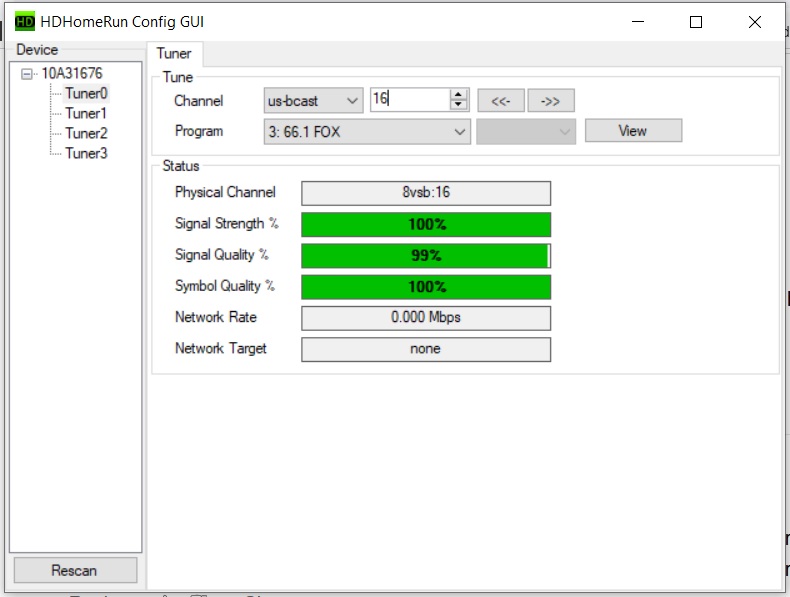
Task: Click the Network Target label
Action: tap(221, 348)
